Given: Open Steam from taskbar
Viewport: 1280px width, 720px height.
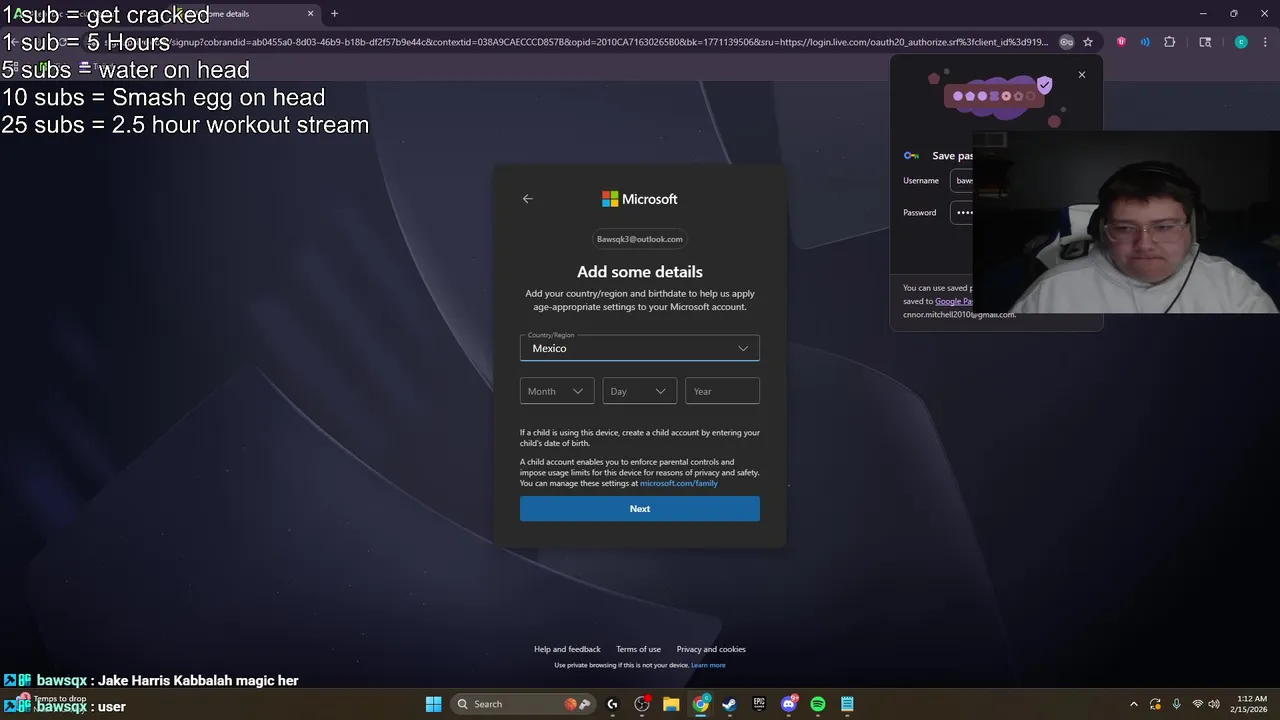Looking at the screenshot, I should point(730,704).
